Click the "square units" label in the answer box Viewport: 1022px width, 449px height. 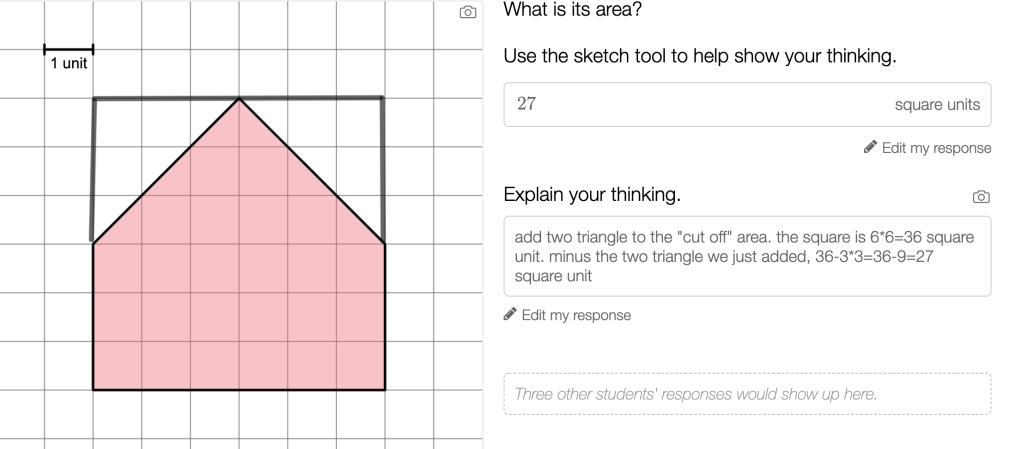click(x=937, y=105)
